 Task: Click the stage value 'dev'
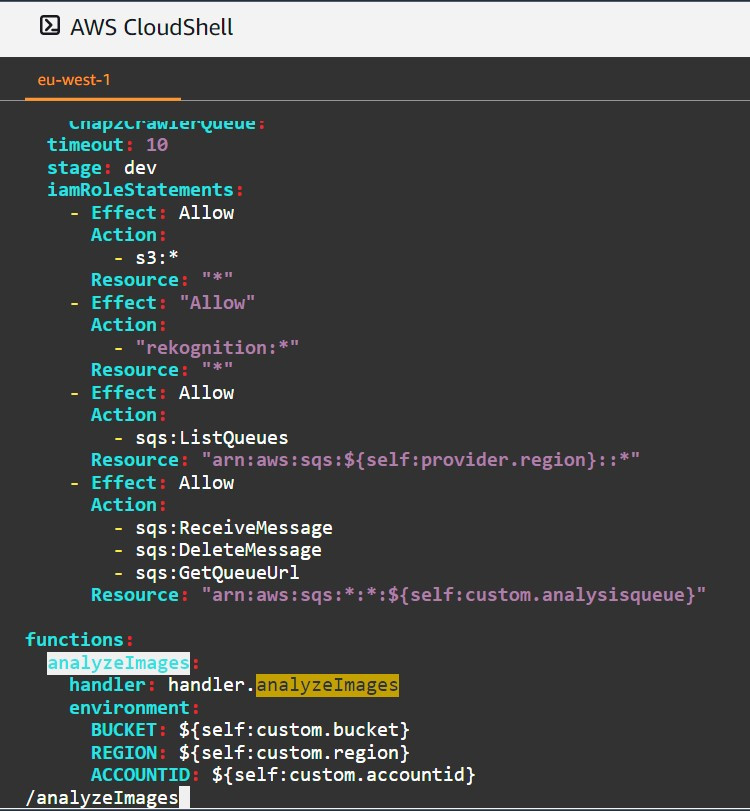coord(140,168)
